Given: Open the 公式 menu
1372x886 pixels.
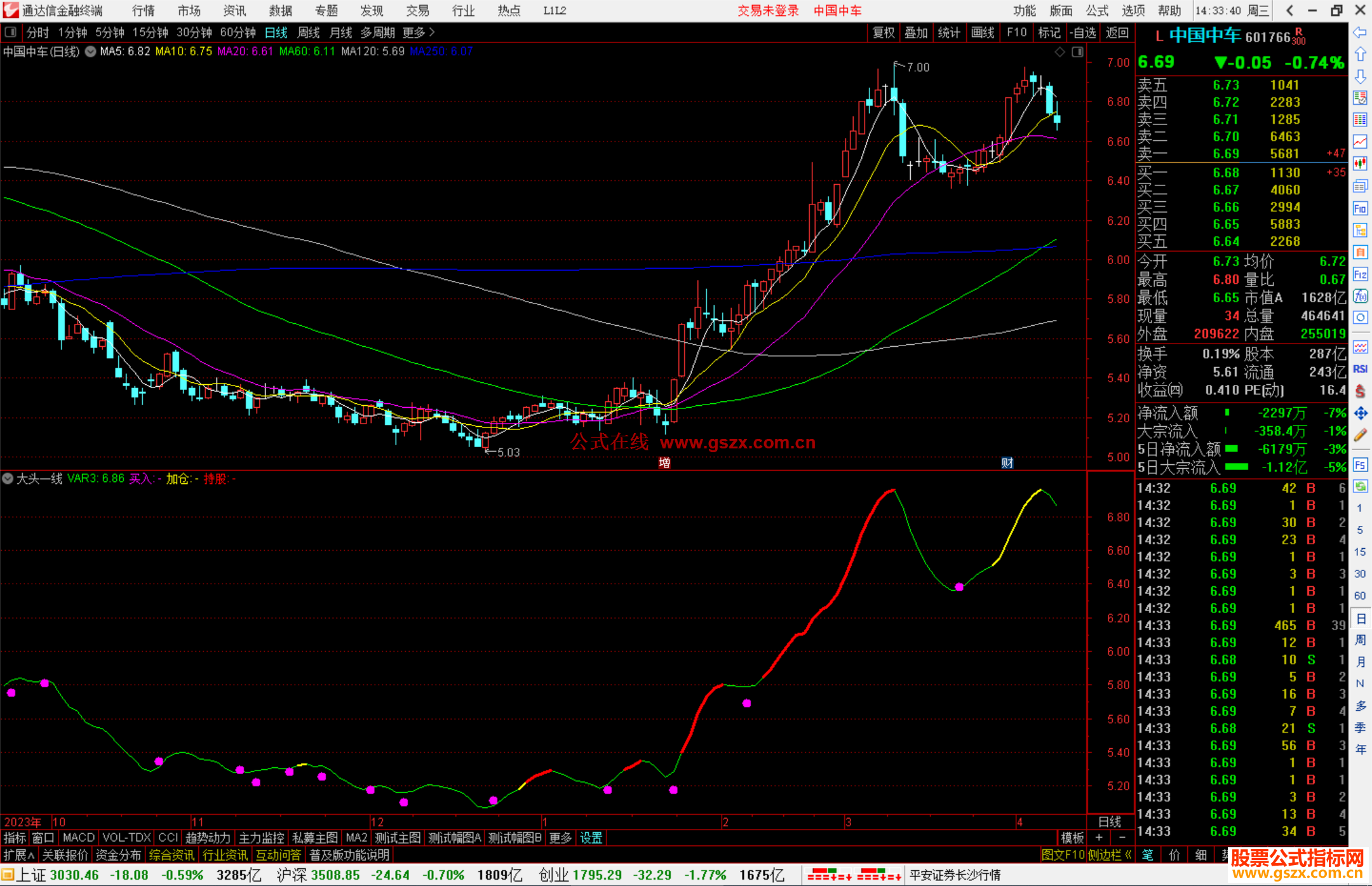Looking at the screenshot, I should click(x=1097, y=10).
